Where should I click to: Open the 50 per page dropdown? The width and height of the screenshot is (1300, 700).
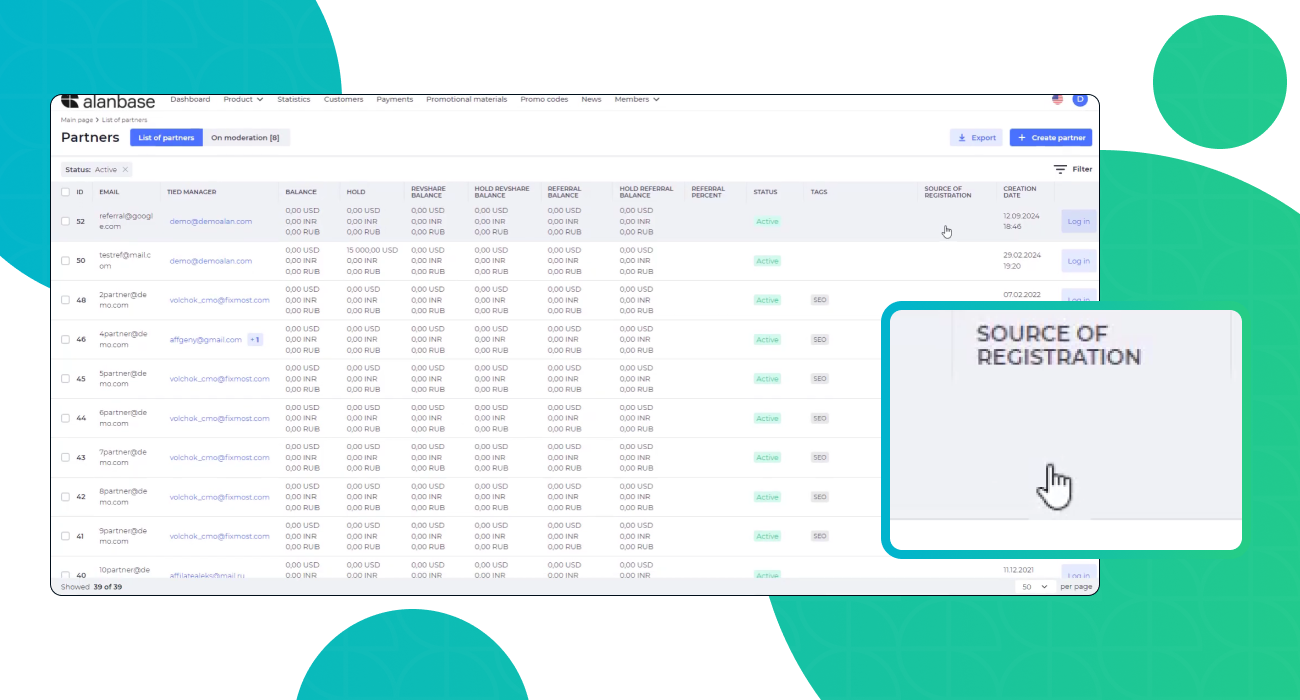pyautogui.click(x=1034, y=587)
